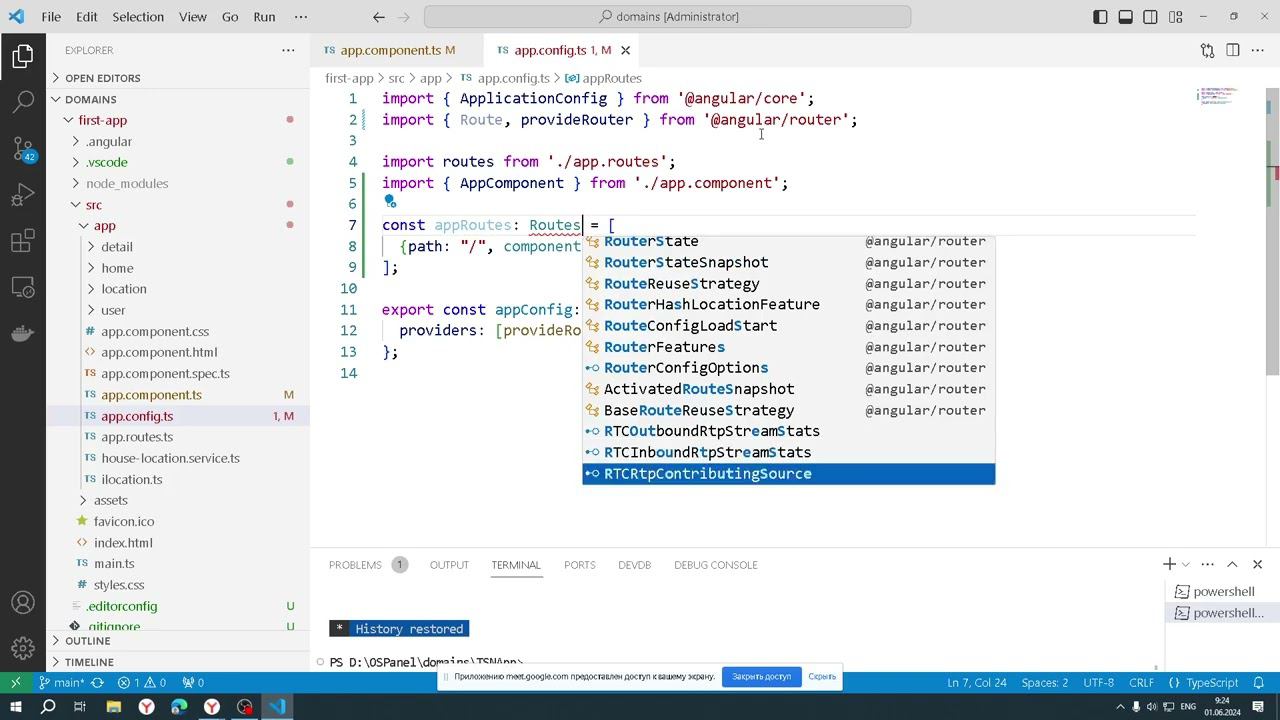This screenshot has height=720, width=1280.
Task: Maximize the panel size with the caret
Action: 1232,565
